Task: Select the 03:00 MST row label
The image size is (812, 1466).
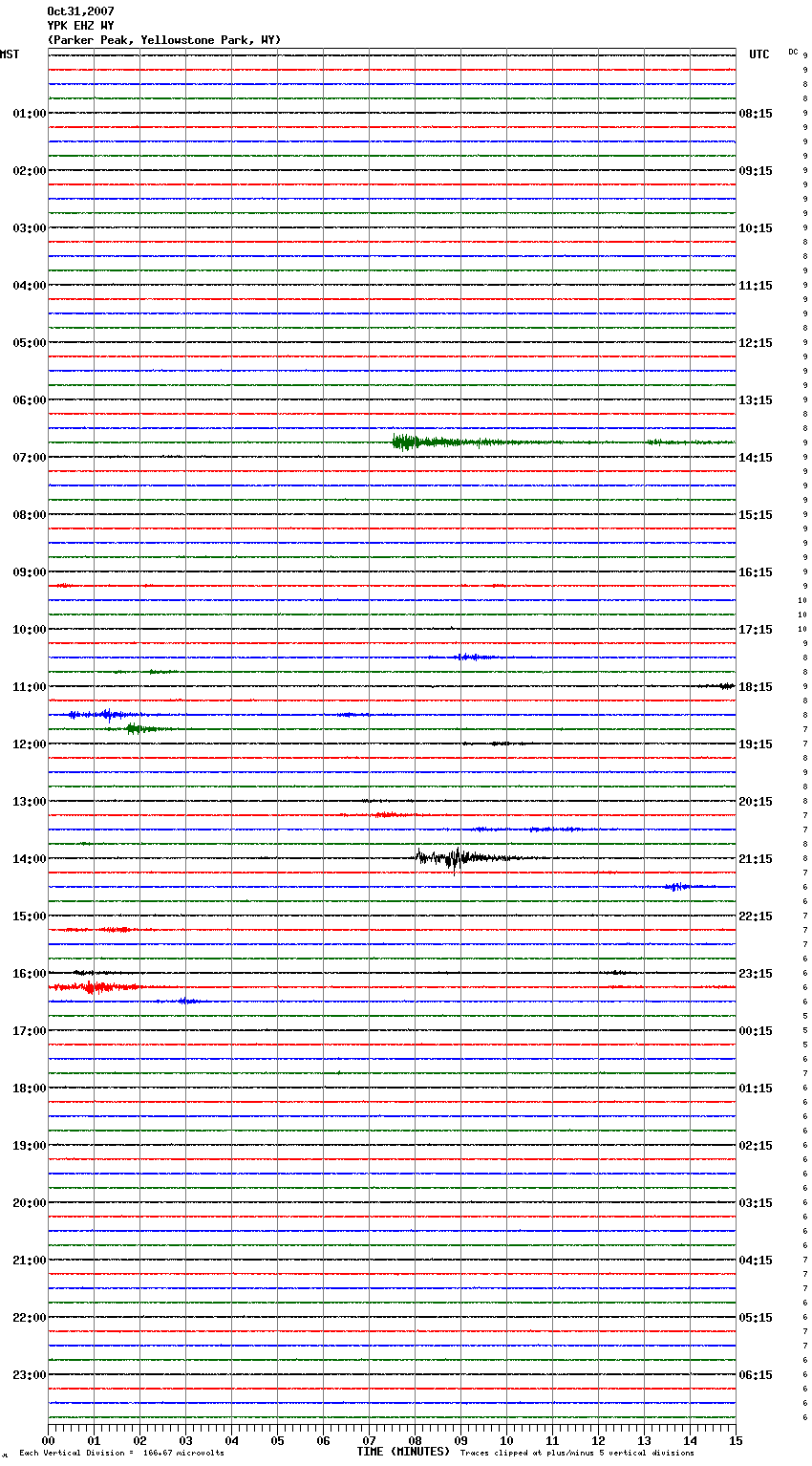Action: click(x=30, y=227)
